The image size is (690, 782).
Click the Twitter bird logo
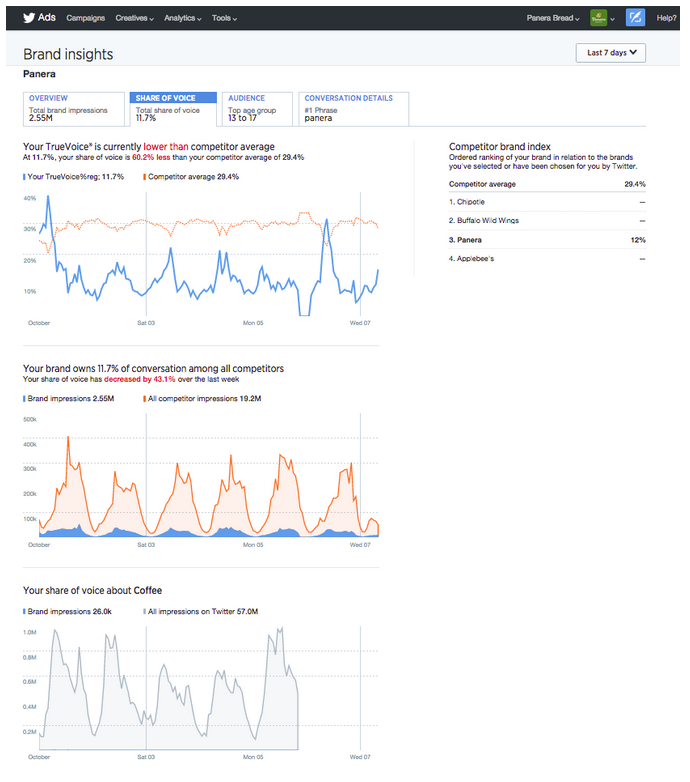click(x=30, y=17)
